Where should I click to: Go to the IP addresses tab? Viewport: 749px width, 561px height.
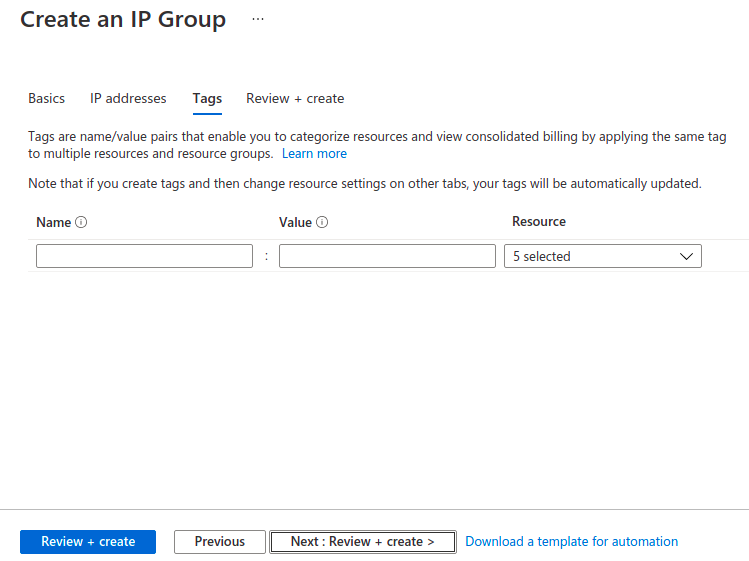tap(128, 98)
